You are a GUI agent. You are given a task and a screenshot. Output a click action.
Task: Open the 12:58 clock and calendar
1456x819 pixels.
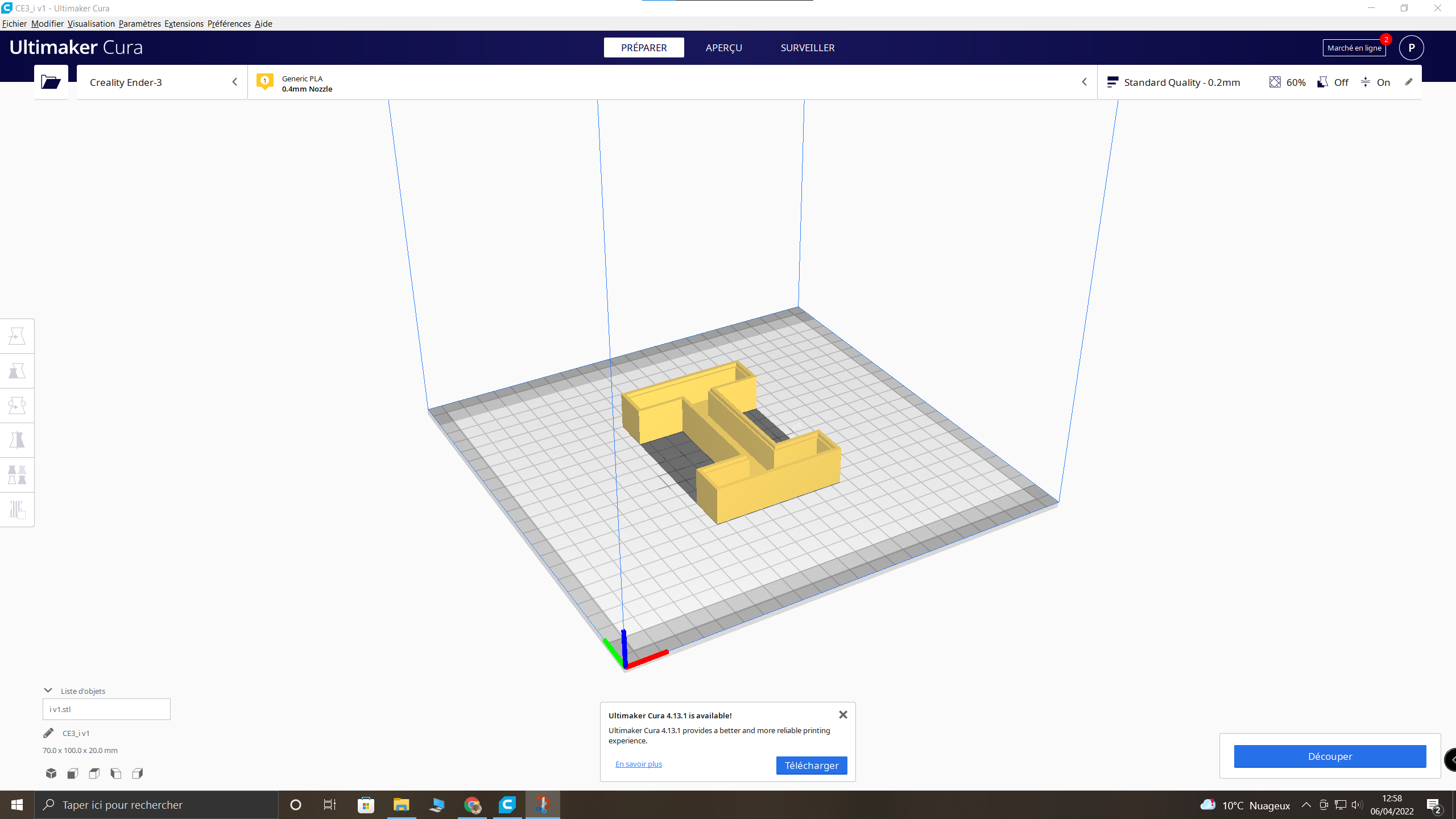pos(1392,805)
